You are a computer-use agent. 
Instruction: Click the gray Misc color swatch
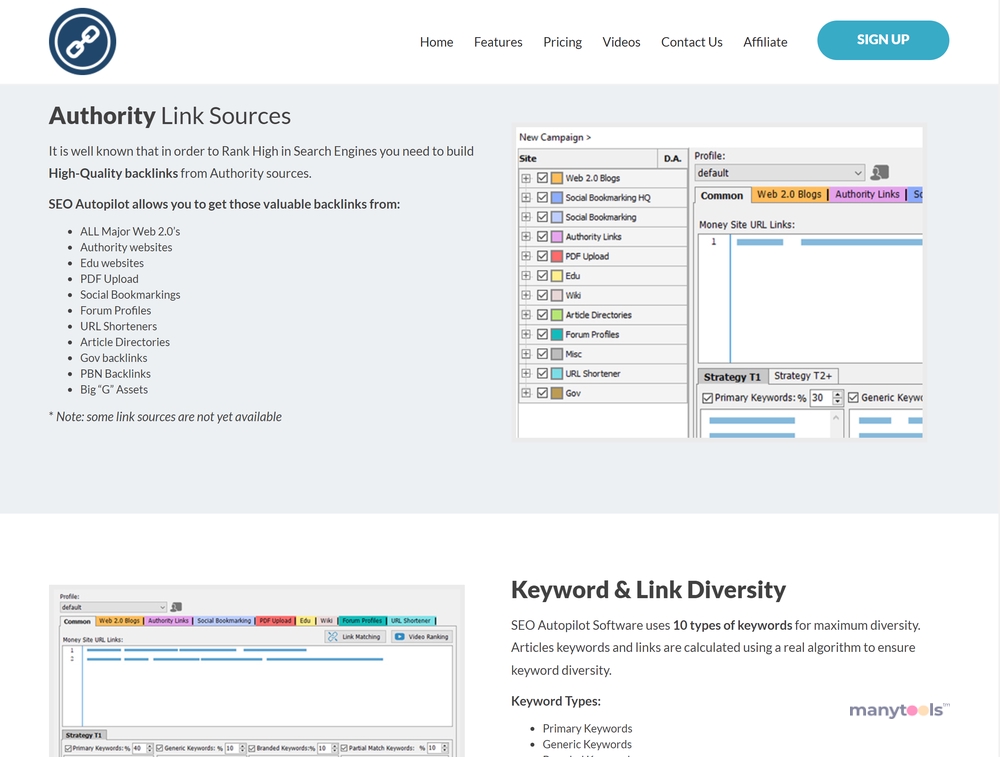coord(557,354)
